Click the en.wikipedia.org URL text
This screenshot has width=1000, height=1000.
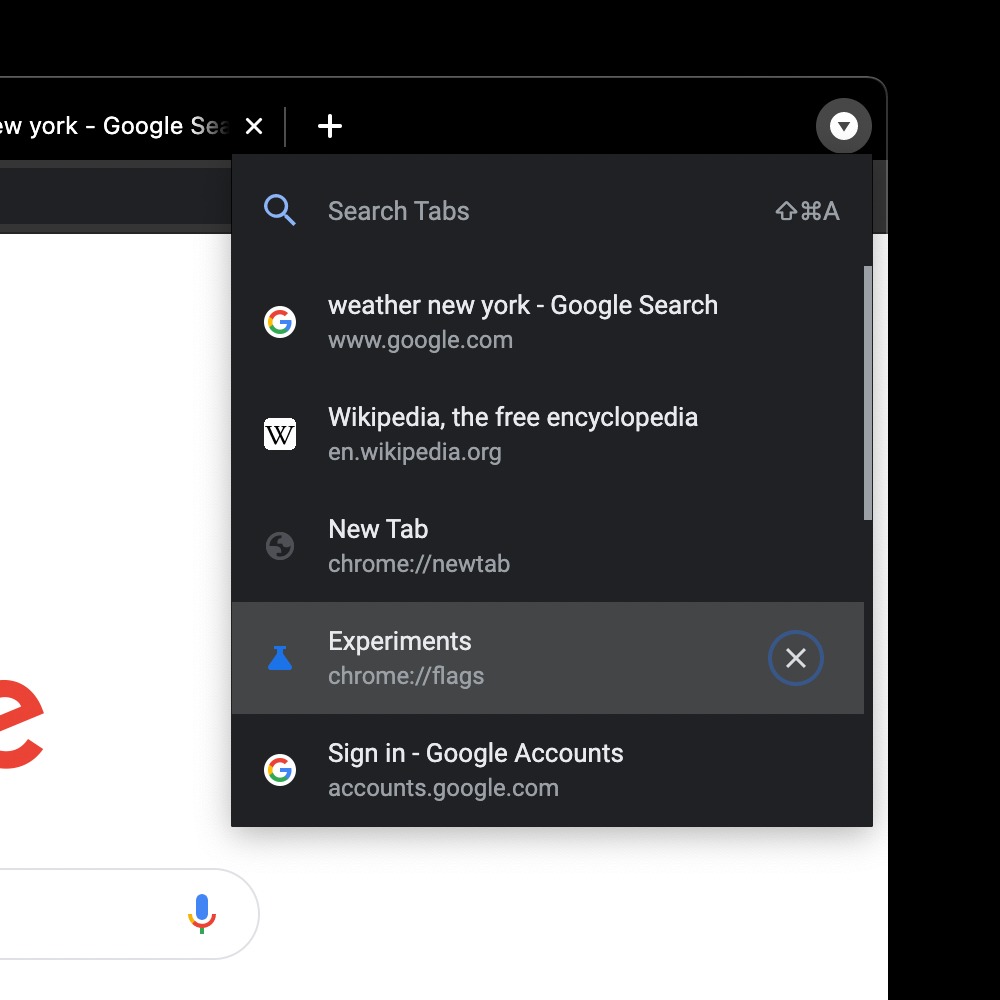coord(415,452)
